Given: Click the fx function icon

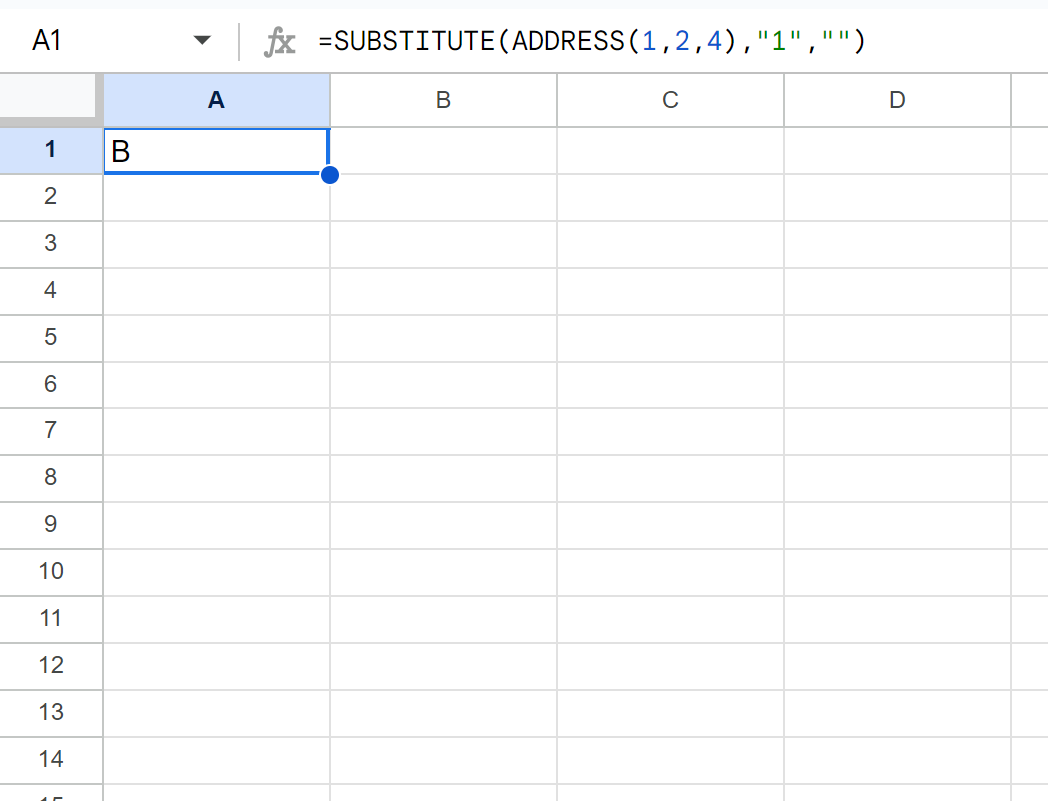Looking at the screenshot, I should 279,41.
